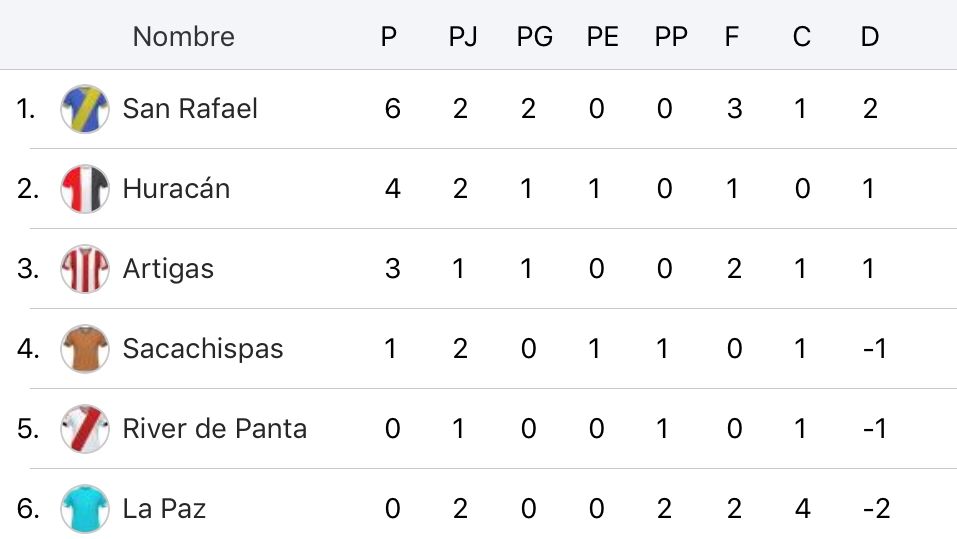This screenshot has width=957, height=539.
Task: Select La Paz team name
Action: pyautogui.click(x=164, y=508)
